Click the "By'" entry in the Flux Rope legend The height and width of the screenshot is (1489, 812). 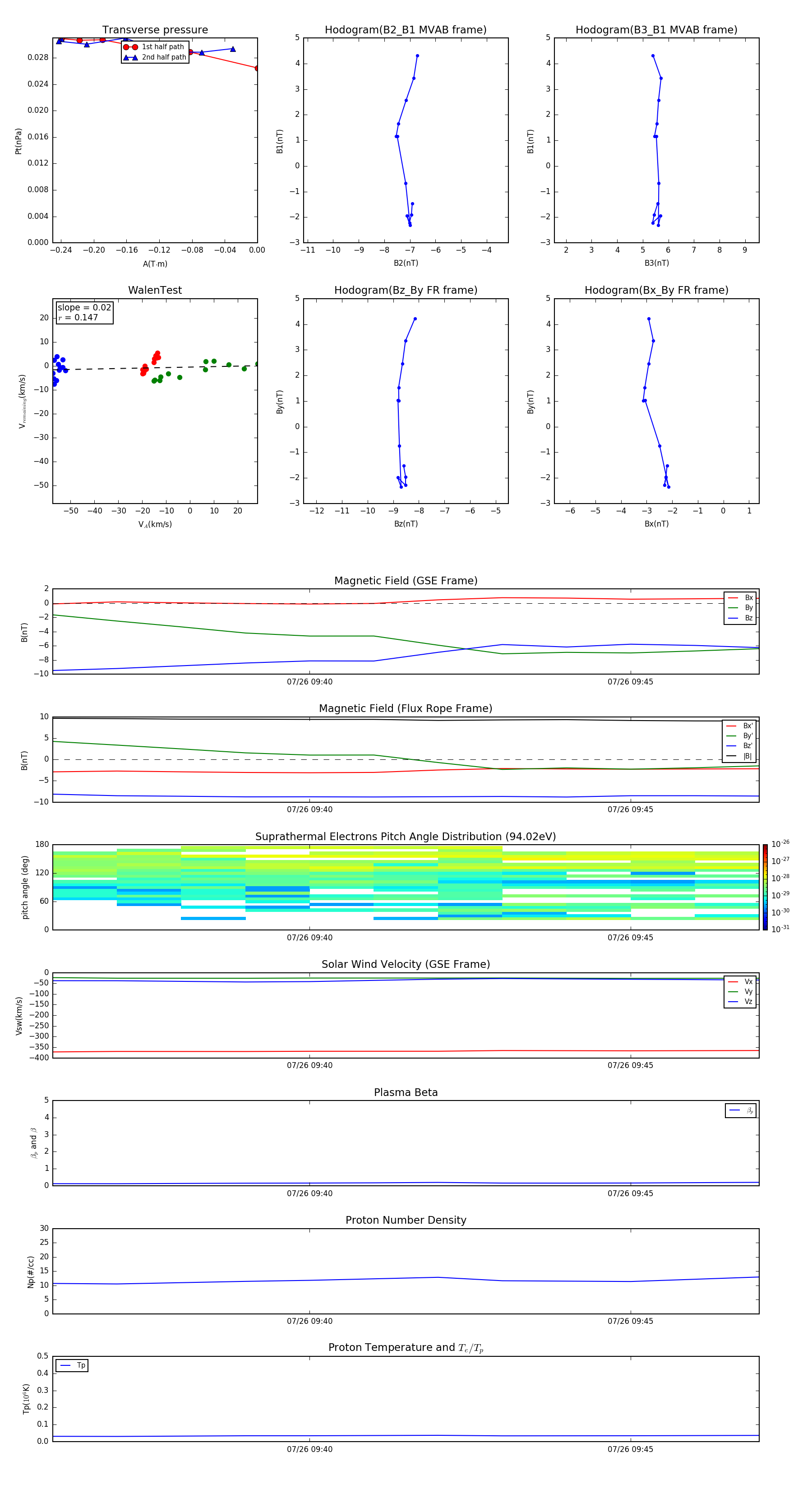tap(739, 736)
